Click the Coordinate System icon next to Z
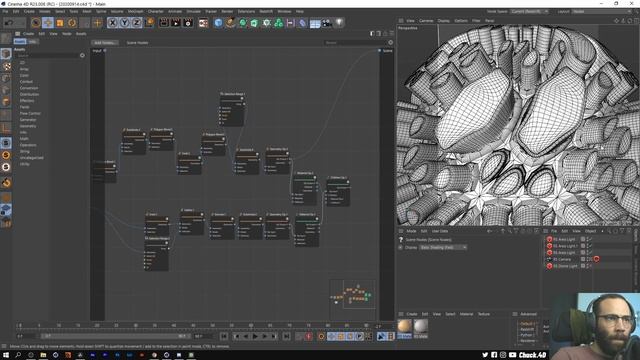 point(149,22)
